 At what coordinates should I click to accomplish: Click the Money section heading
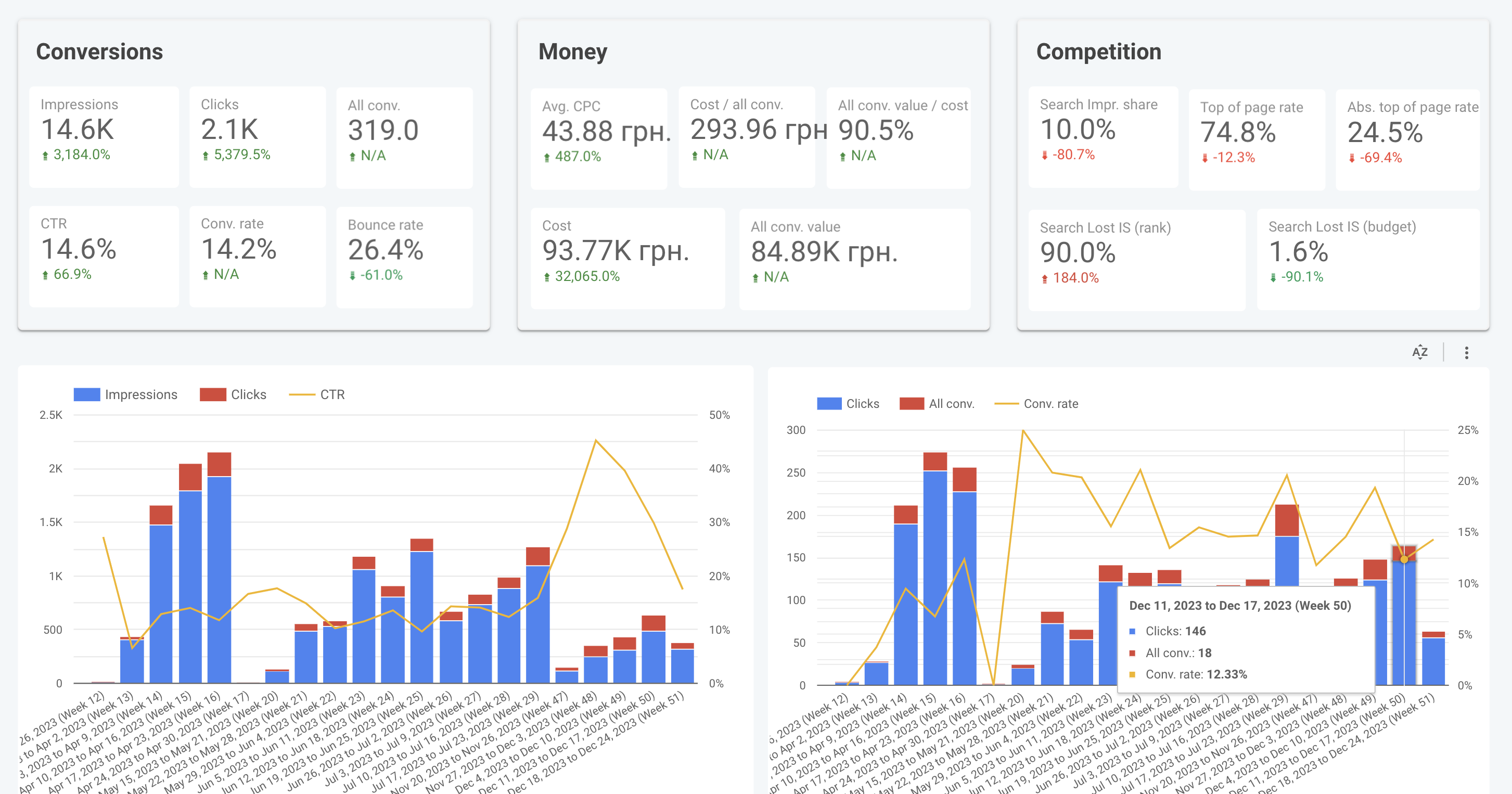coord(573,52)
